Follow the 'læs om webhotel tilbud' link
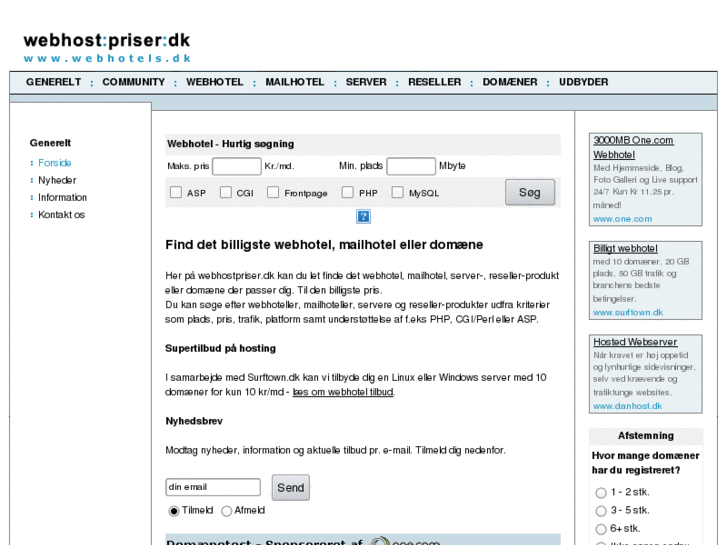 [x=343, y=392]
